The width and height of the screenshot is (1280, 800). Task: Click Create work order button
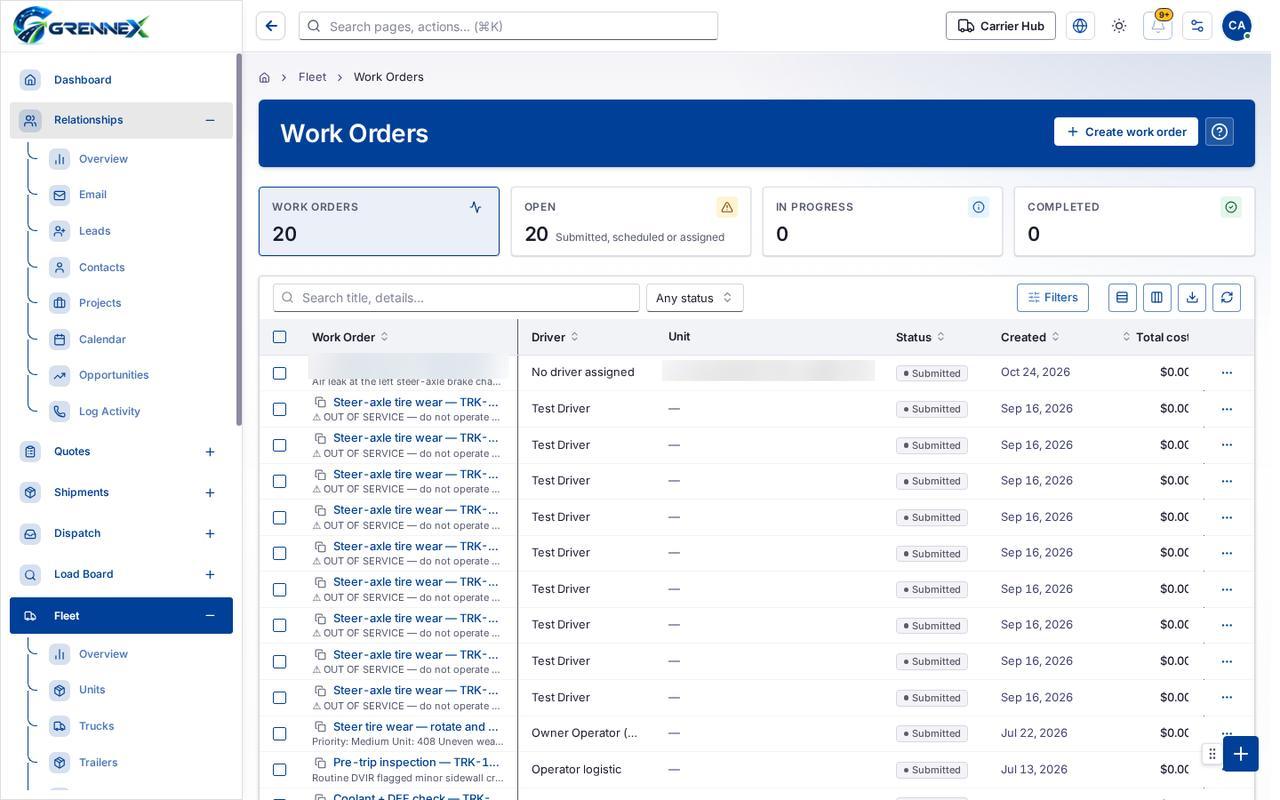point(1126,132)
